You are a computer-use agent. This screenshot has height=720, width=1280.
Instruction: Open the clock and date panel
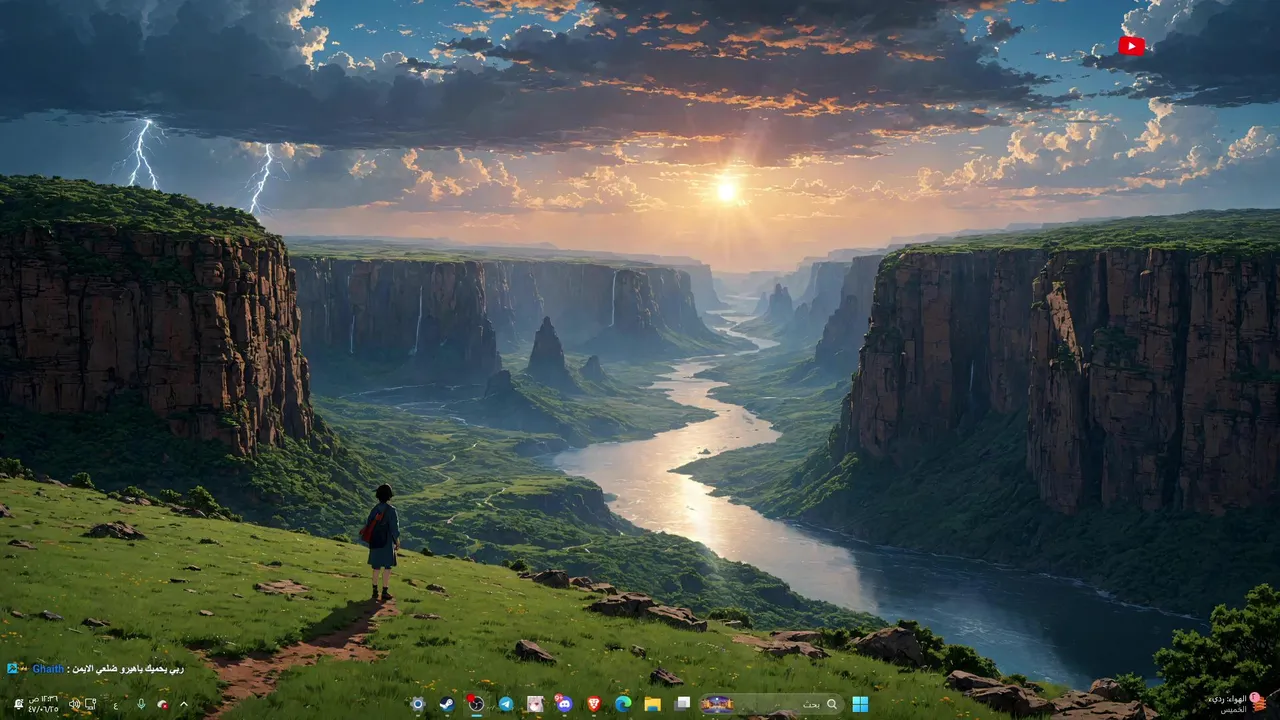coord(43,704)
